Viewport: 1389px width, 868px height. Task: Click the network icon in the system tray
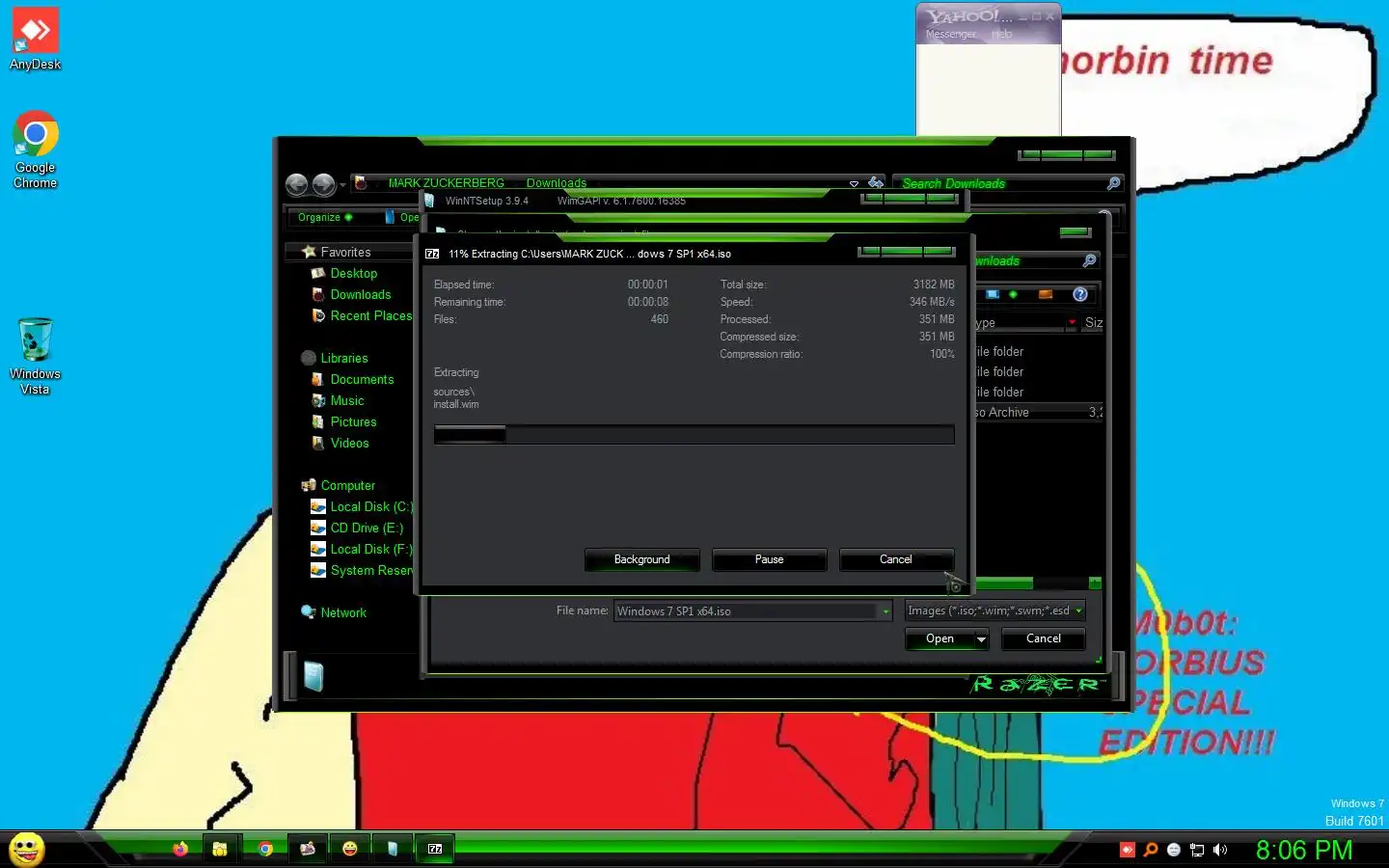pyautogui.click(x=1197, y=850)
